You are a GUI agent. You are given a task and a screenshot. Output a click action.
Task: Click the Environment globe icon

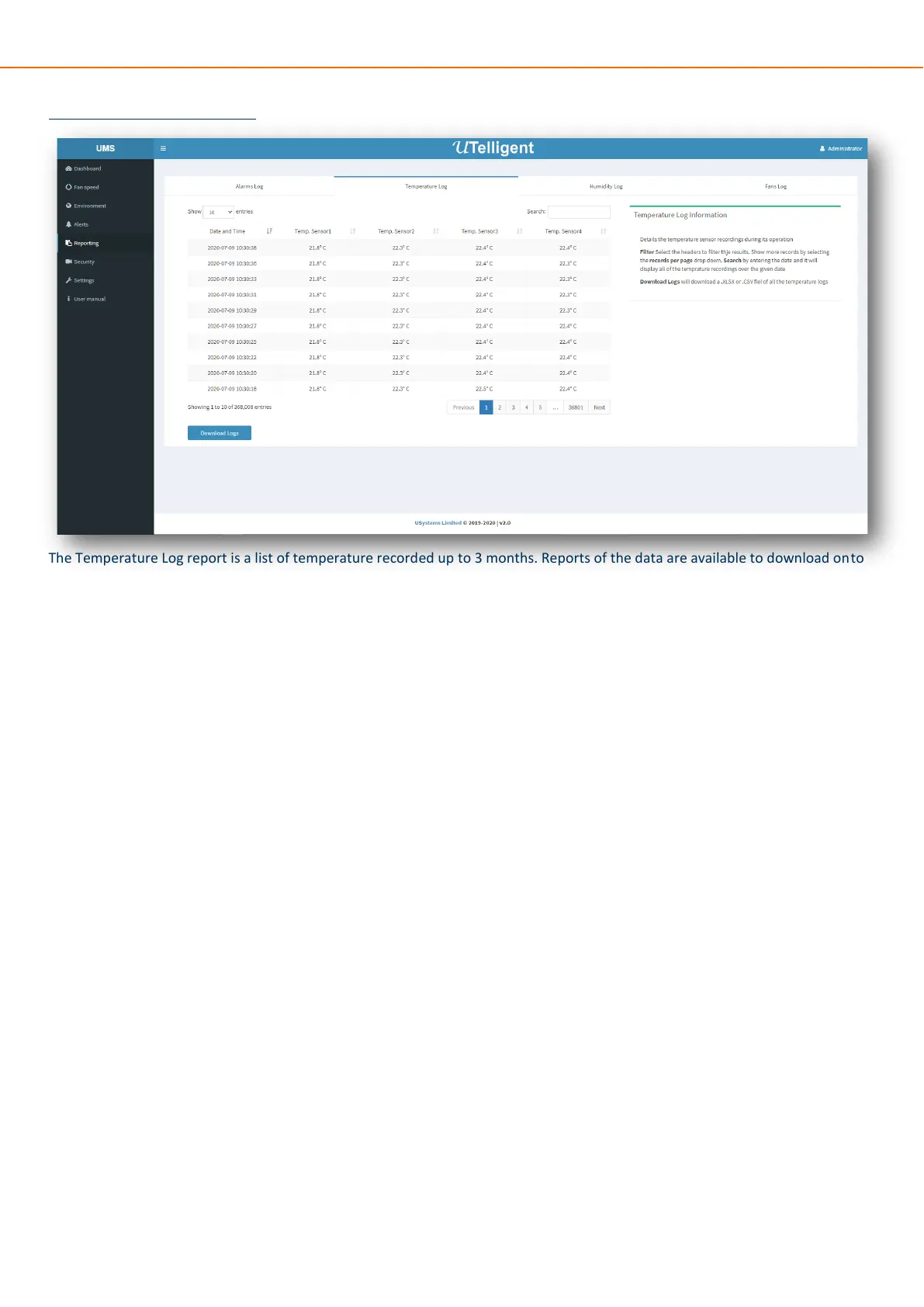click(x=69, y=206)
